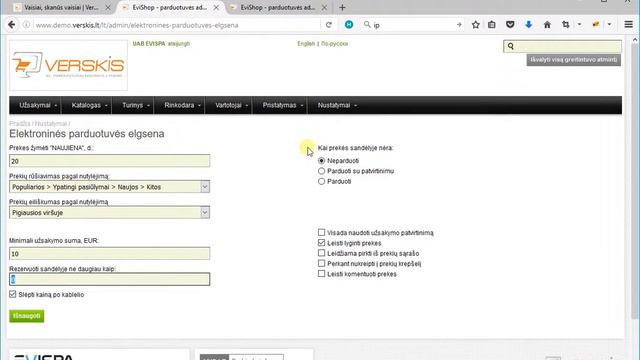Click the search go arrow
The height and width of the screenshot is (360, 640).
459,25
